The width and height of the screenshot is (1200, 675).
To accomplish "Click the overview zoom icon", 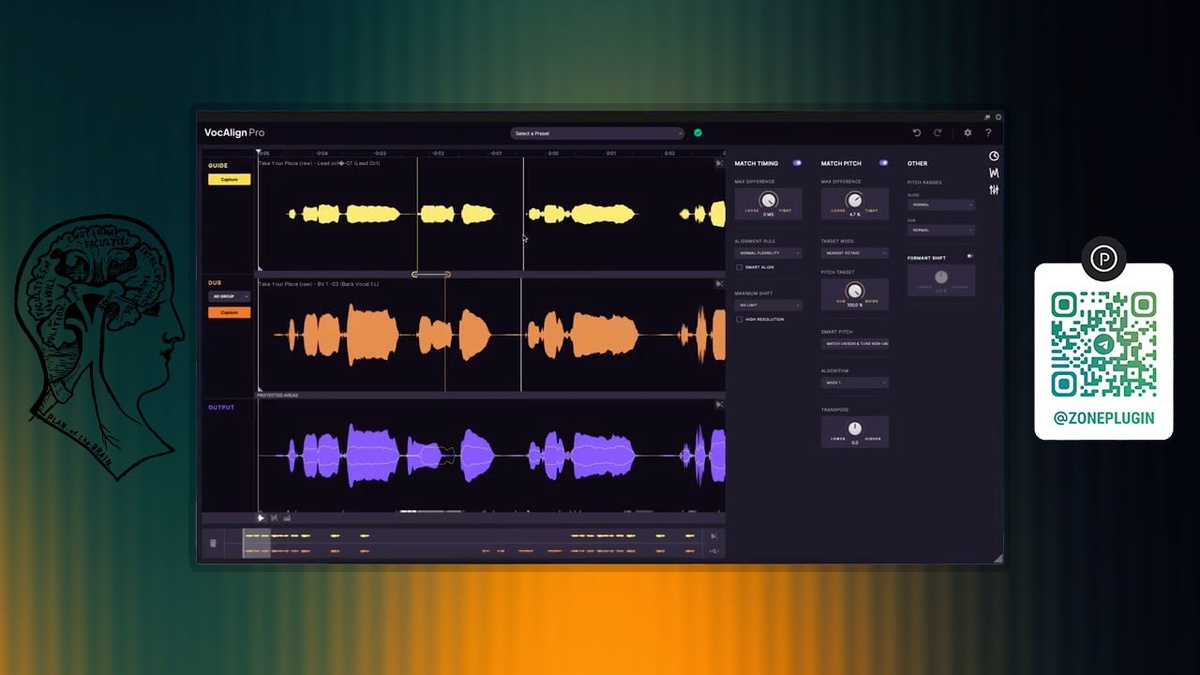I will pos(714,551).
